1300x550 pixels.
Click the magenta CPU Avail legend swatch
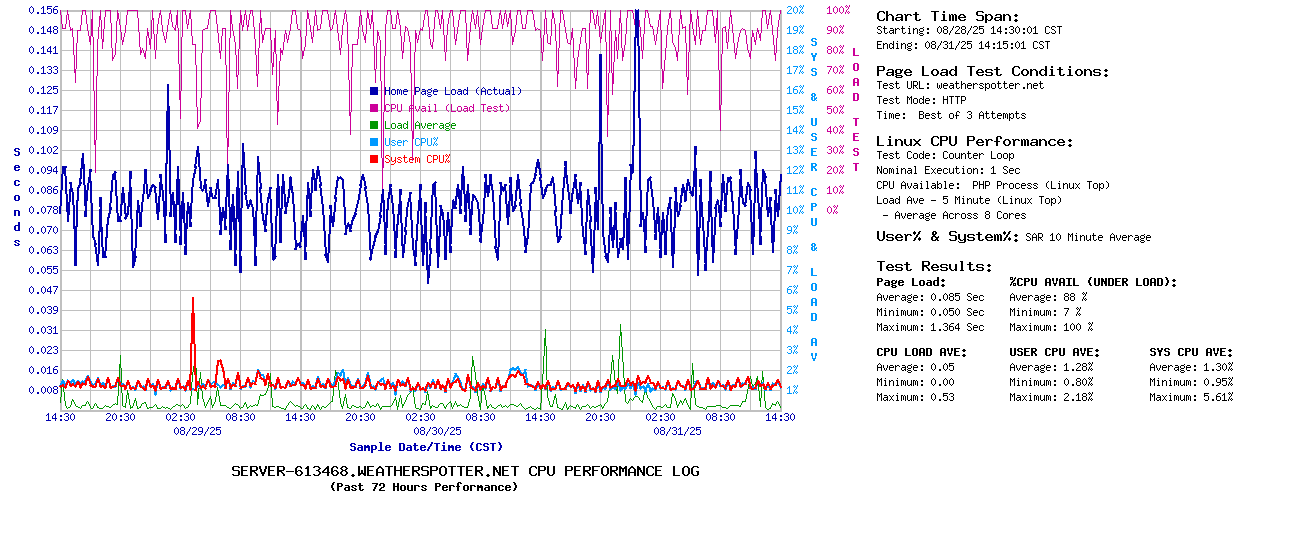[374, 108]
